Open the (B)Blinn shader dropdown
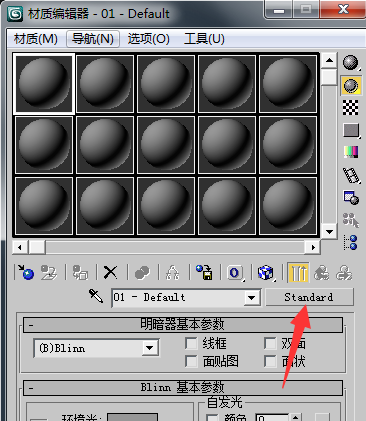 150,348
